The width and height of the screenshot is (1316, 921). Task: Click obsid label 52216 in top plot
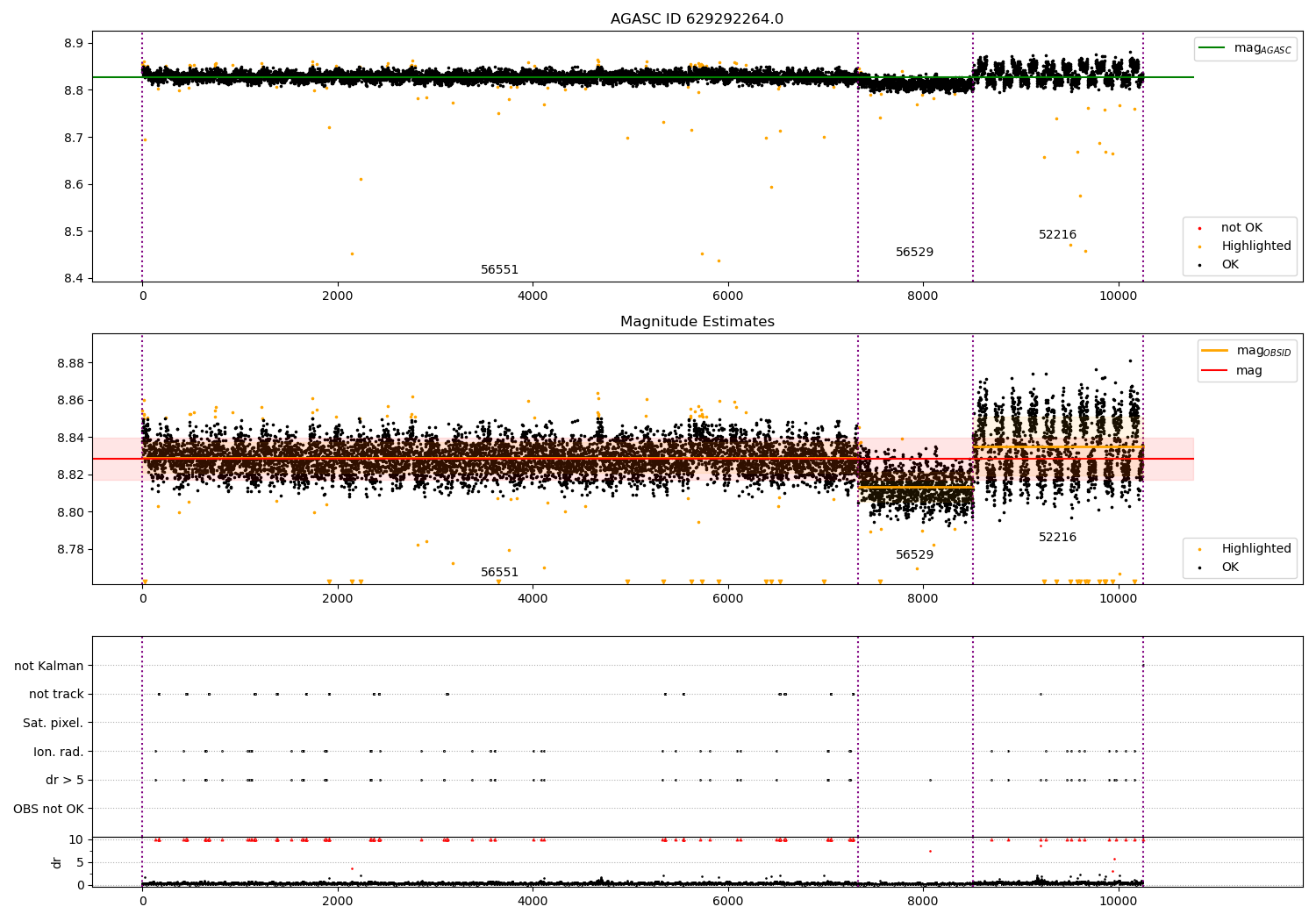click(x=1057, y=235)
